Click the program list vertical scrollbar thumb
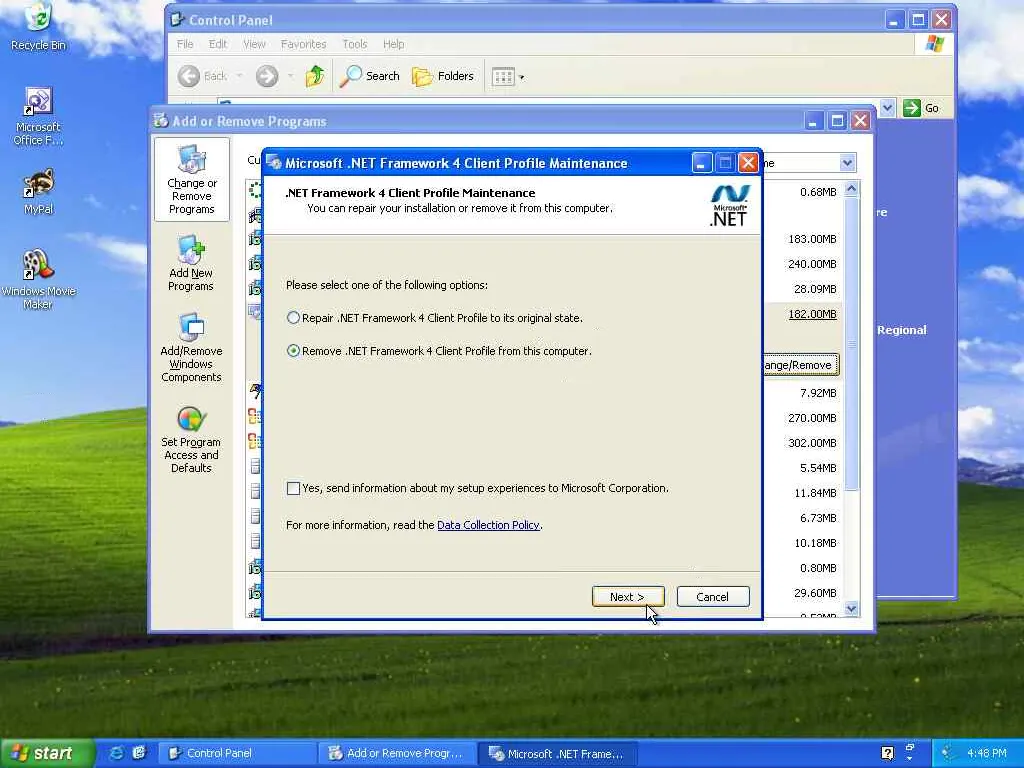Image resolution: width=1024 pixels, height=768 pixels. click(x=851, y=344)
